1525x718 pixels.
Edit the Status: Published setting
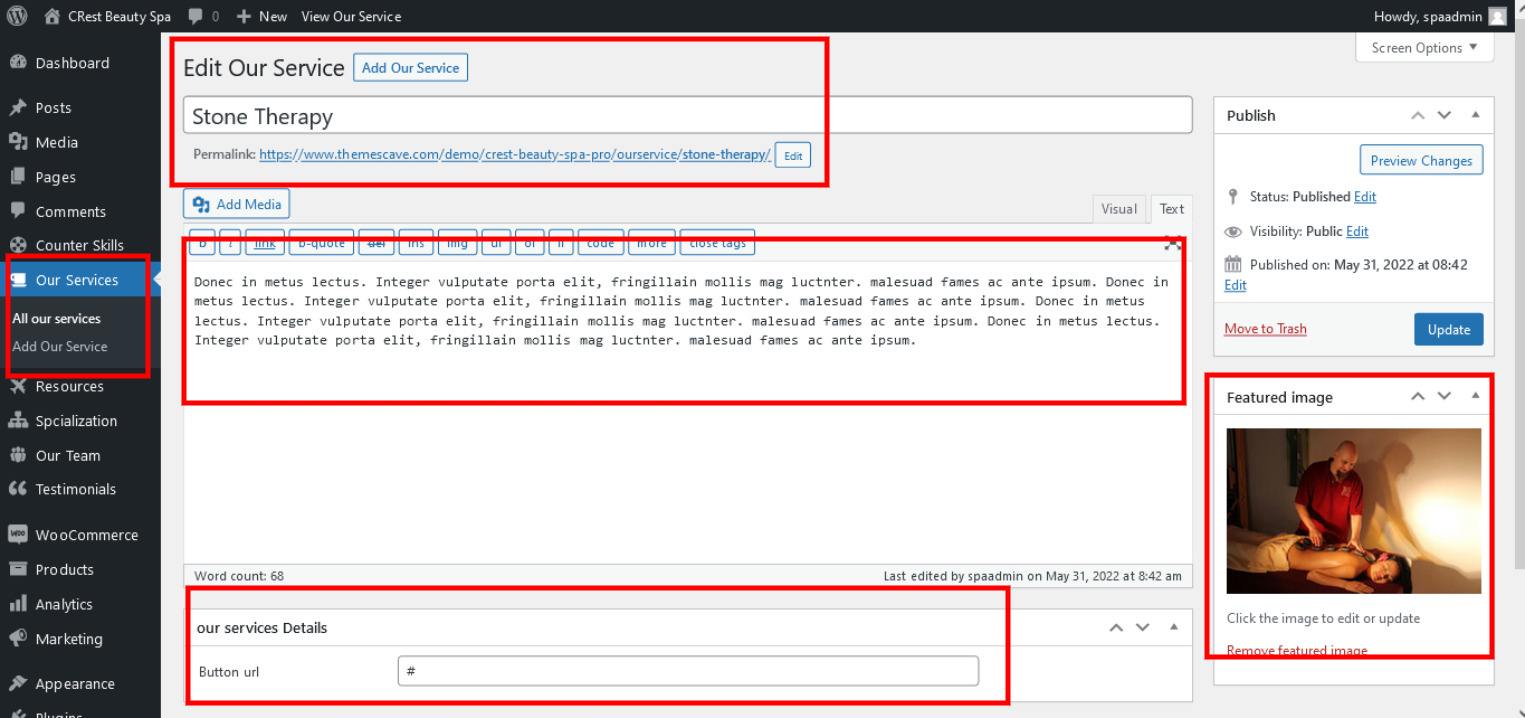pyautogui.click(x=1365, y=197)
